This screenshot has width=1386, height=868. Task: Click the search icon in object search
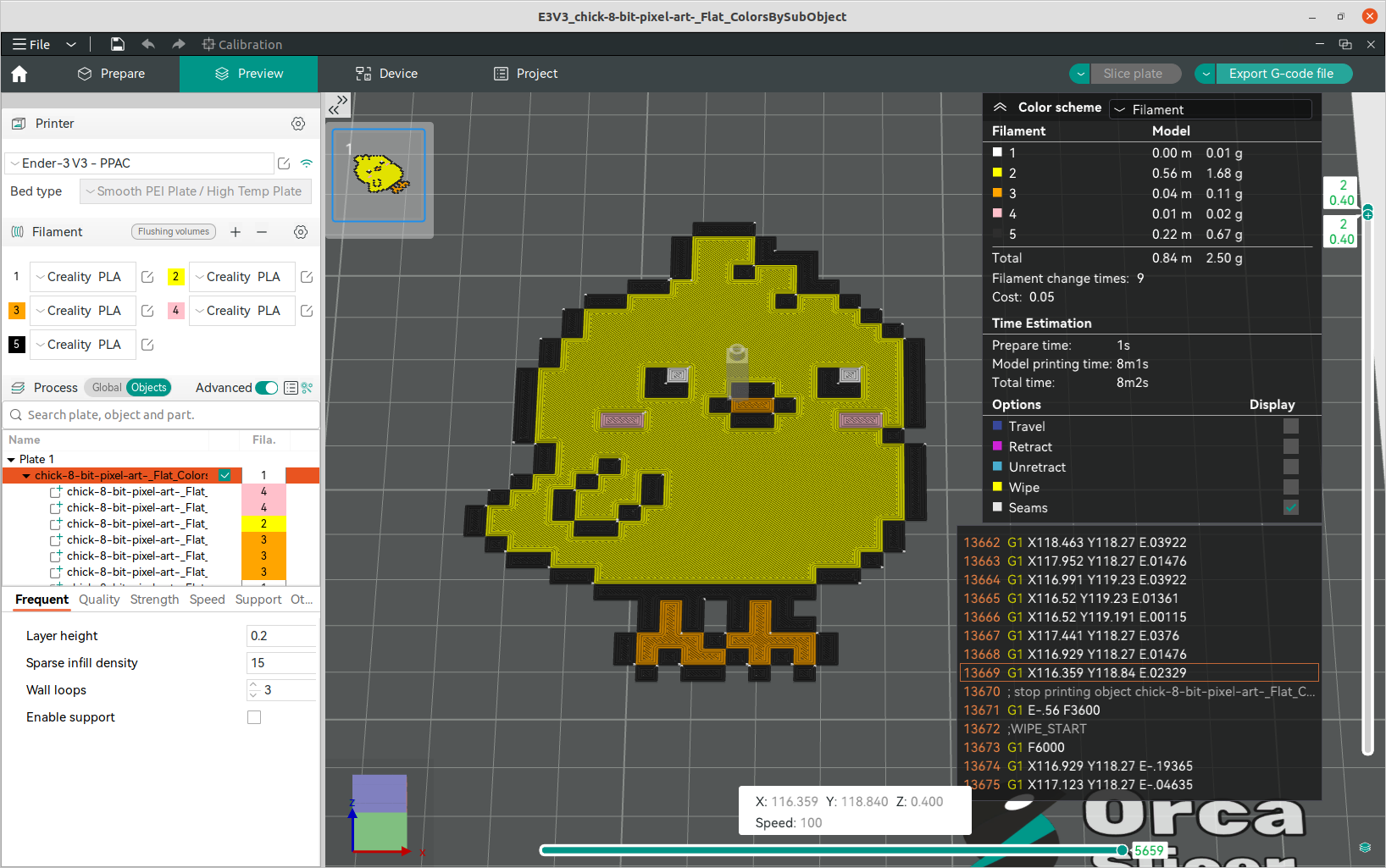(16, 415)
